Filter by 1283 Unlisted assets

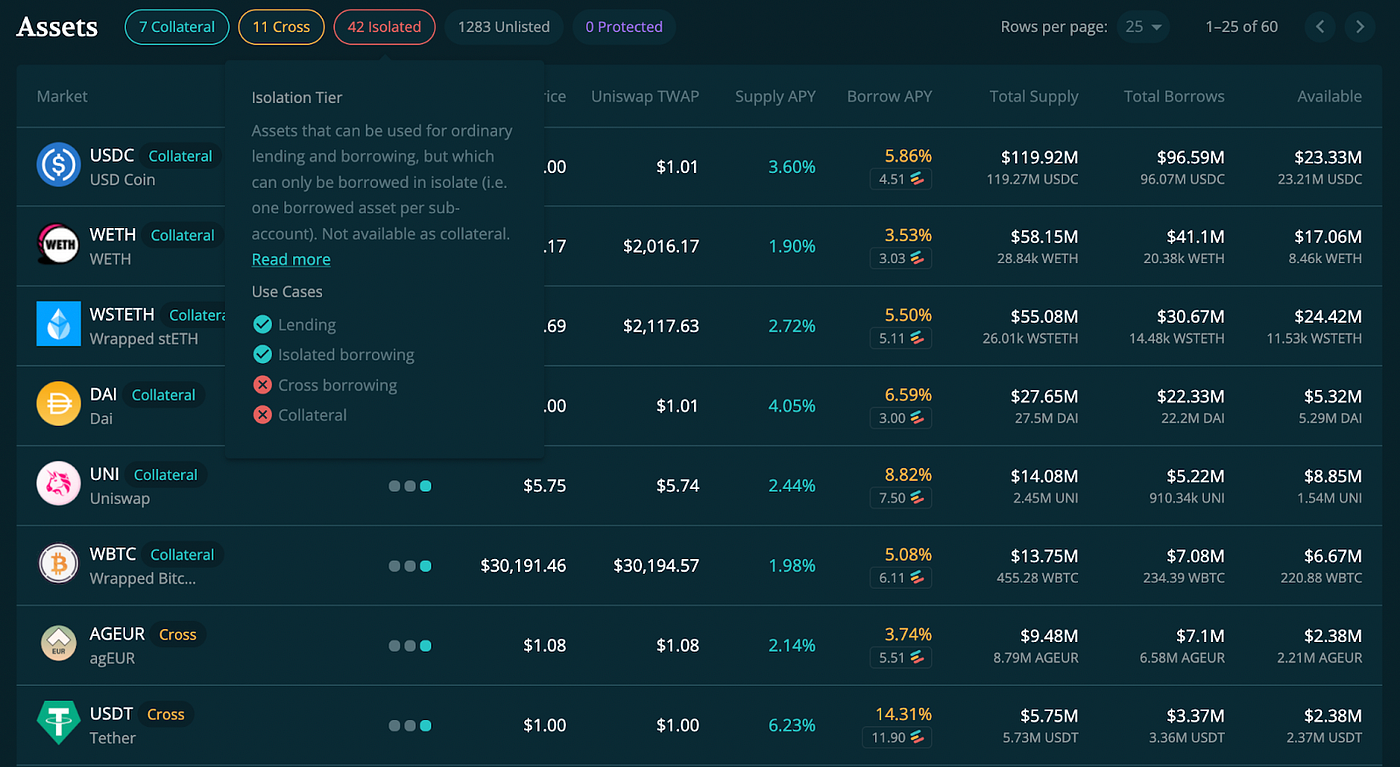[x=504, y=27]
